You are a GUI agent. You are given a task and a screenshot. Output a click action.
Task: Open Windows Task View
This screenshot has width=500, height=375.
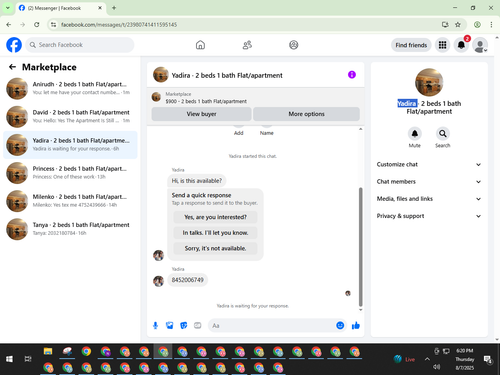click(28, 359)
